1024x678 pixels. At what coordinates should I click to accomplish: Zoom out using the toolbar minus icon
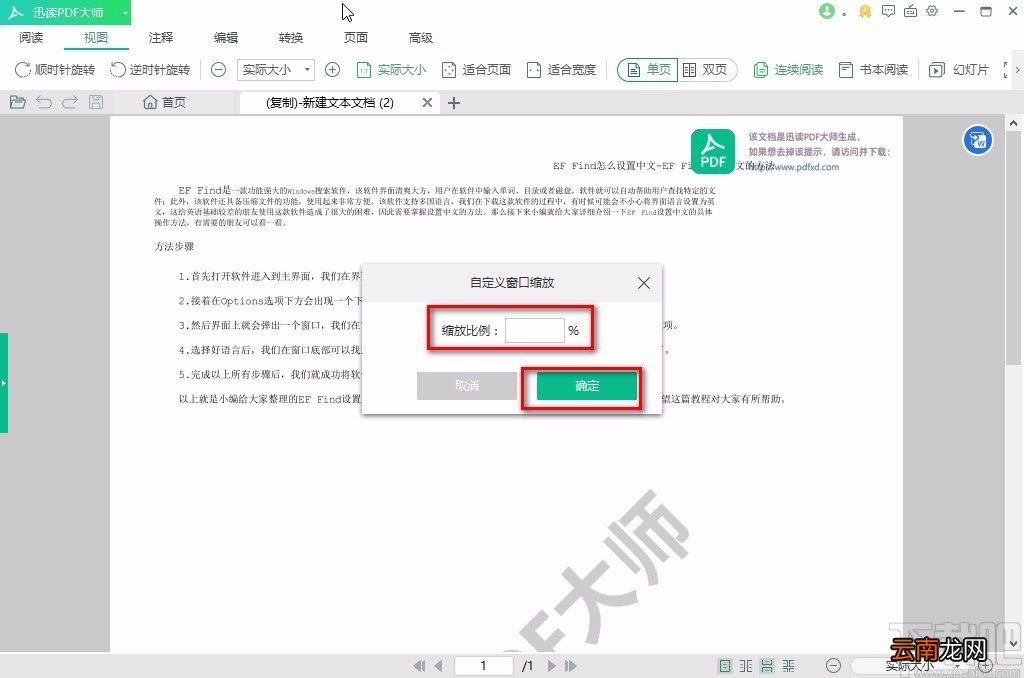coord(219,69)
